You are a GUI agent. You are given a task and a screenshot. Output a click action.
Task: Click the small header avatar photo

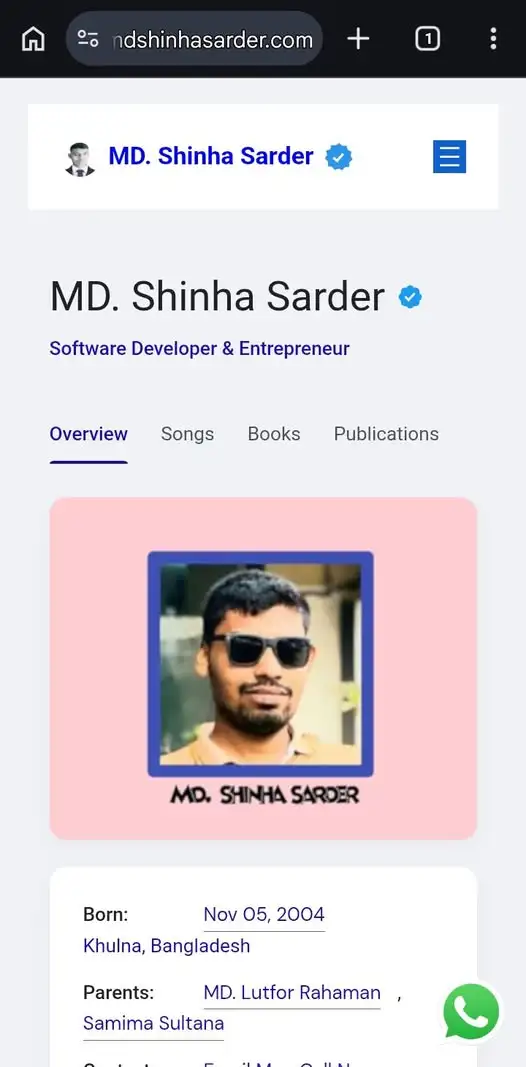click(x=80, y=159)
